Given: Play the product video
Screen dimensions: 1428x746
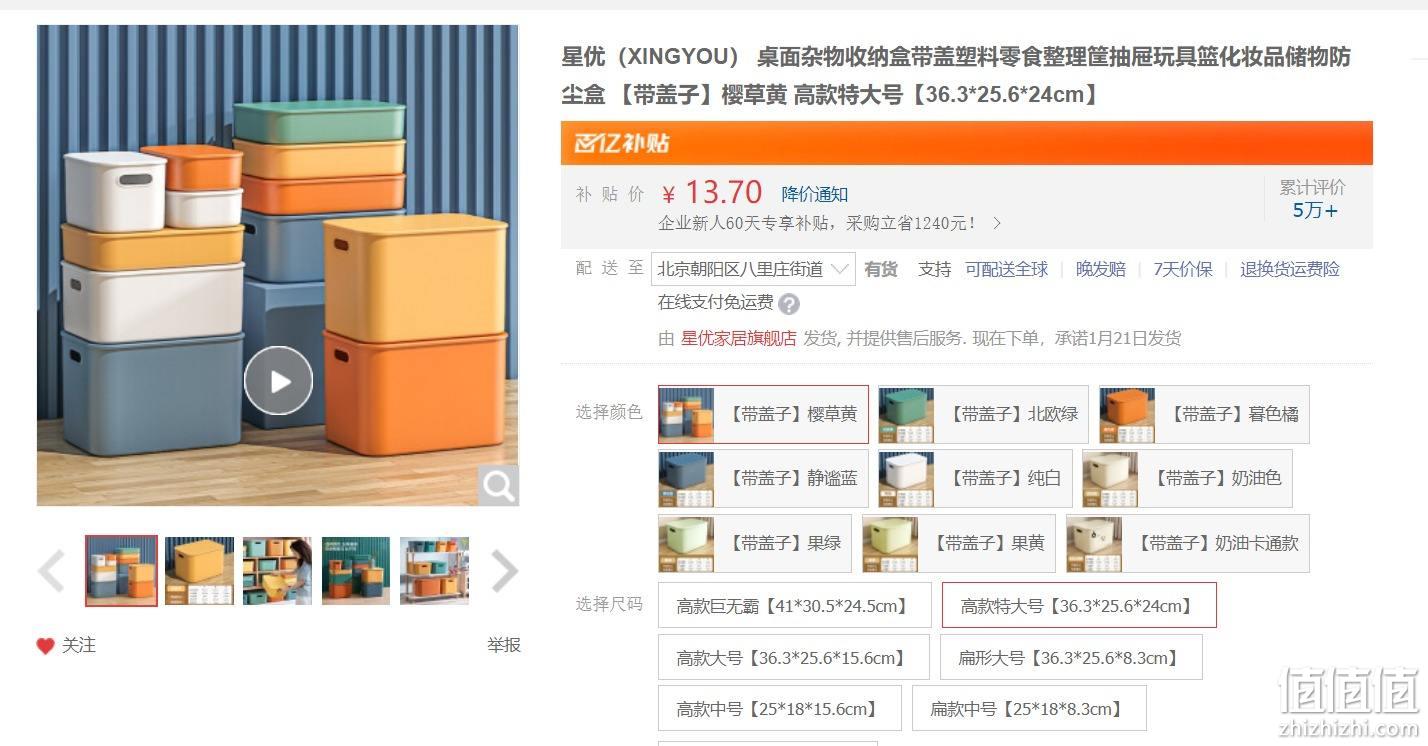Looking at the screenshot, I should coord(278,380).
